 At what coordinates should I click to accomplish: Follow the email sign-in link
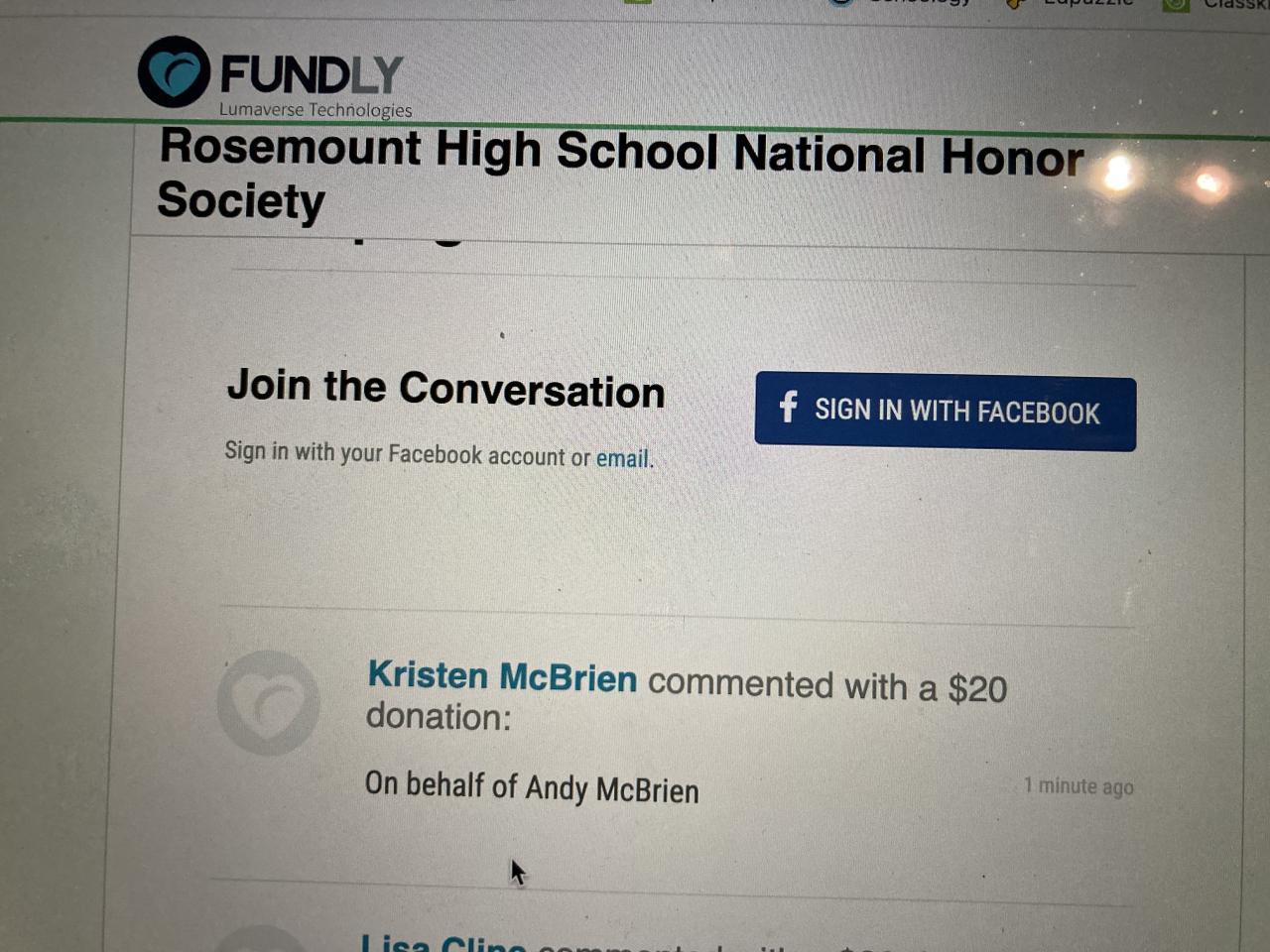click(x=622, y=458)
